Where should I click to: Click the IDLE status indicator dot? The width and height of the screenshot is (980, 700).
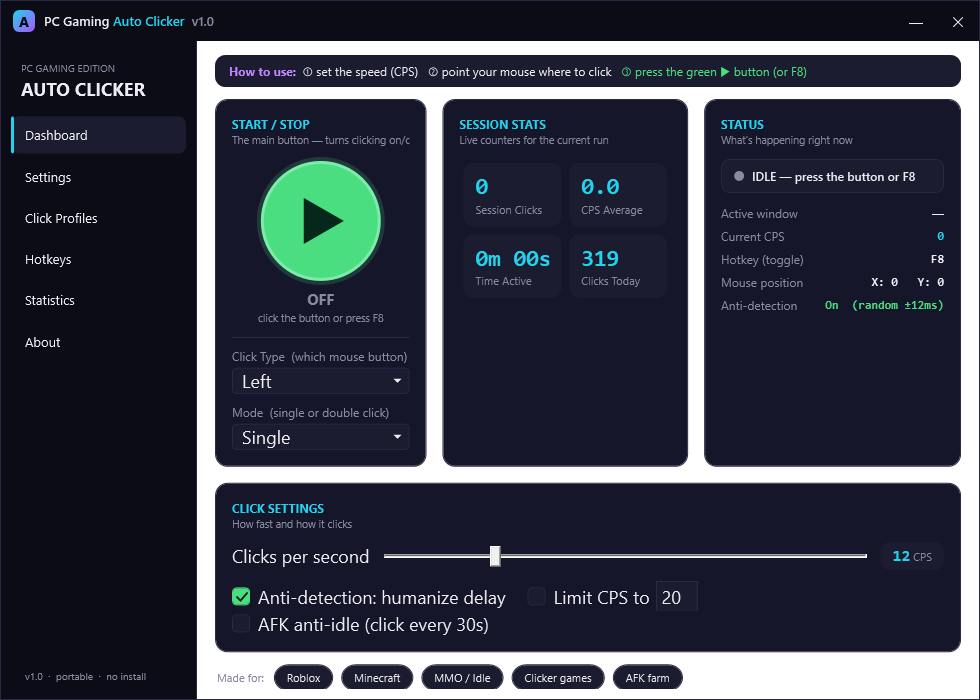[739, 176]
